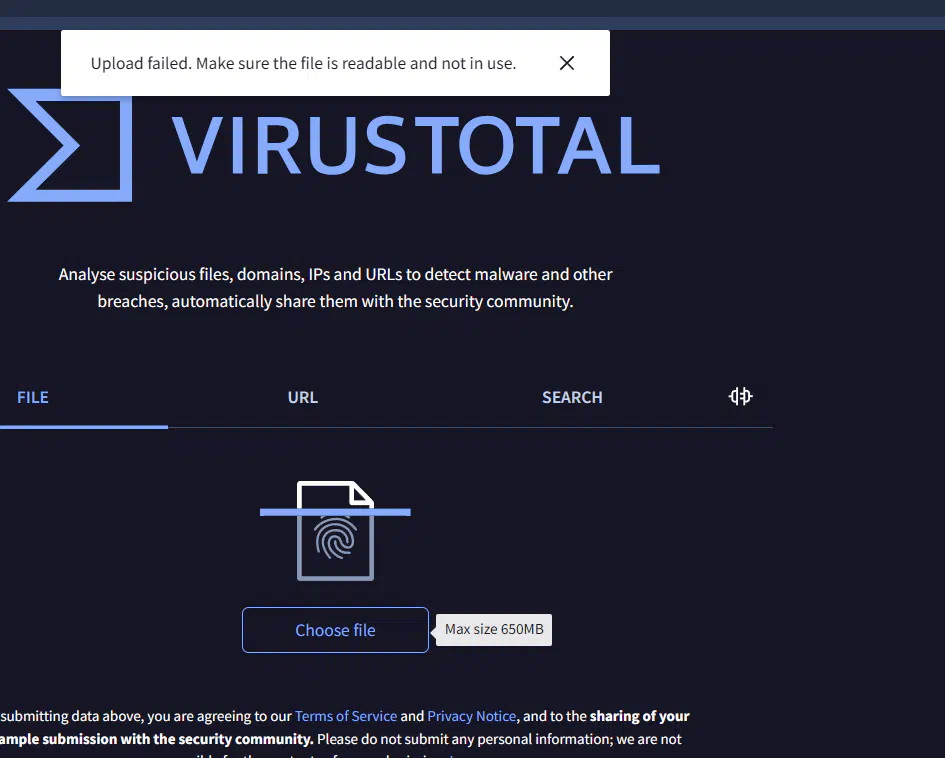Dismiss the upload failed notification

(x=567, y=63)
